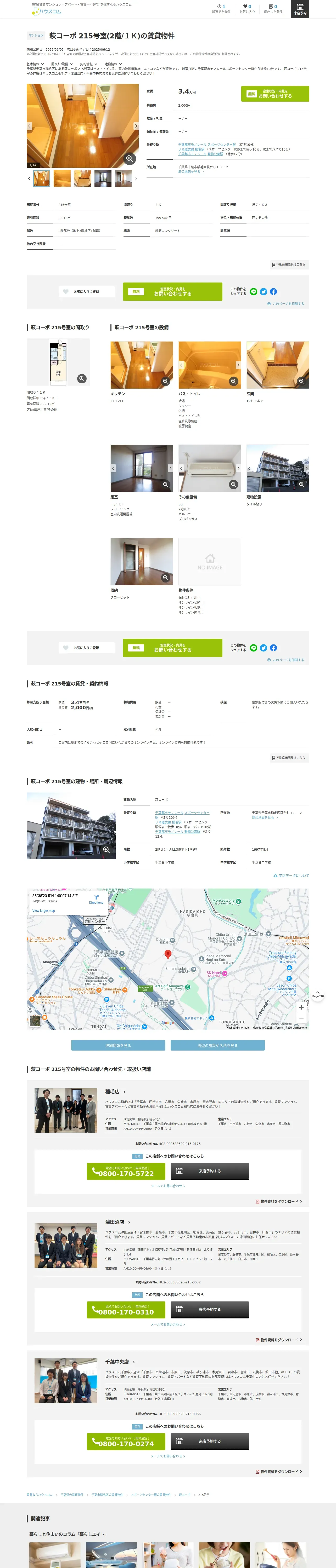Click green お問い合わせする button beside rent

(275, 94)
